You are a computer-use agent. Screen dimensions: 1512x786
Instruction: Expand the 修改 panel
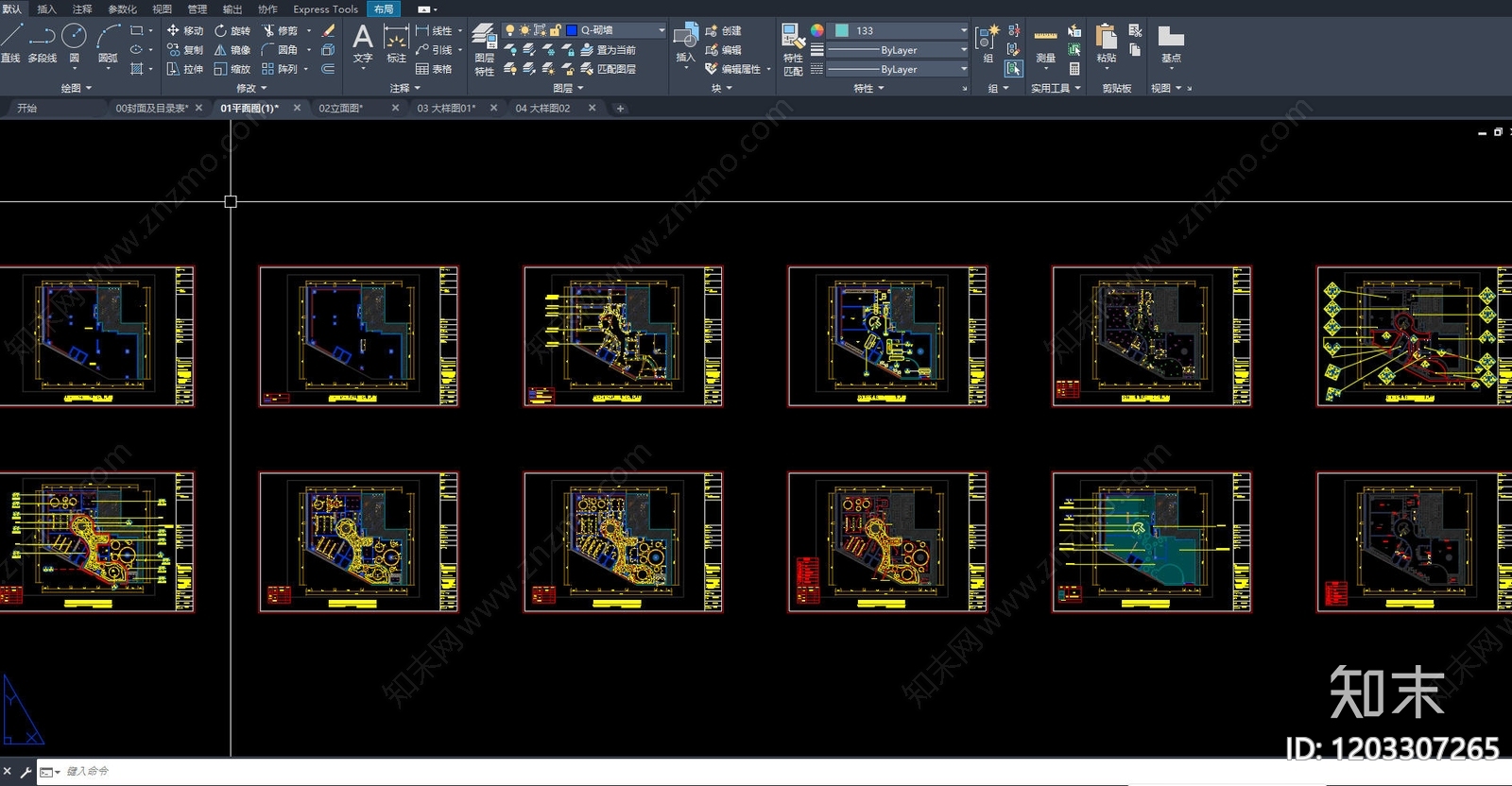coord(251,88)
